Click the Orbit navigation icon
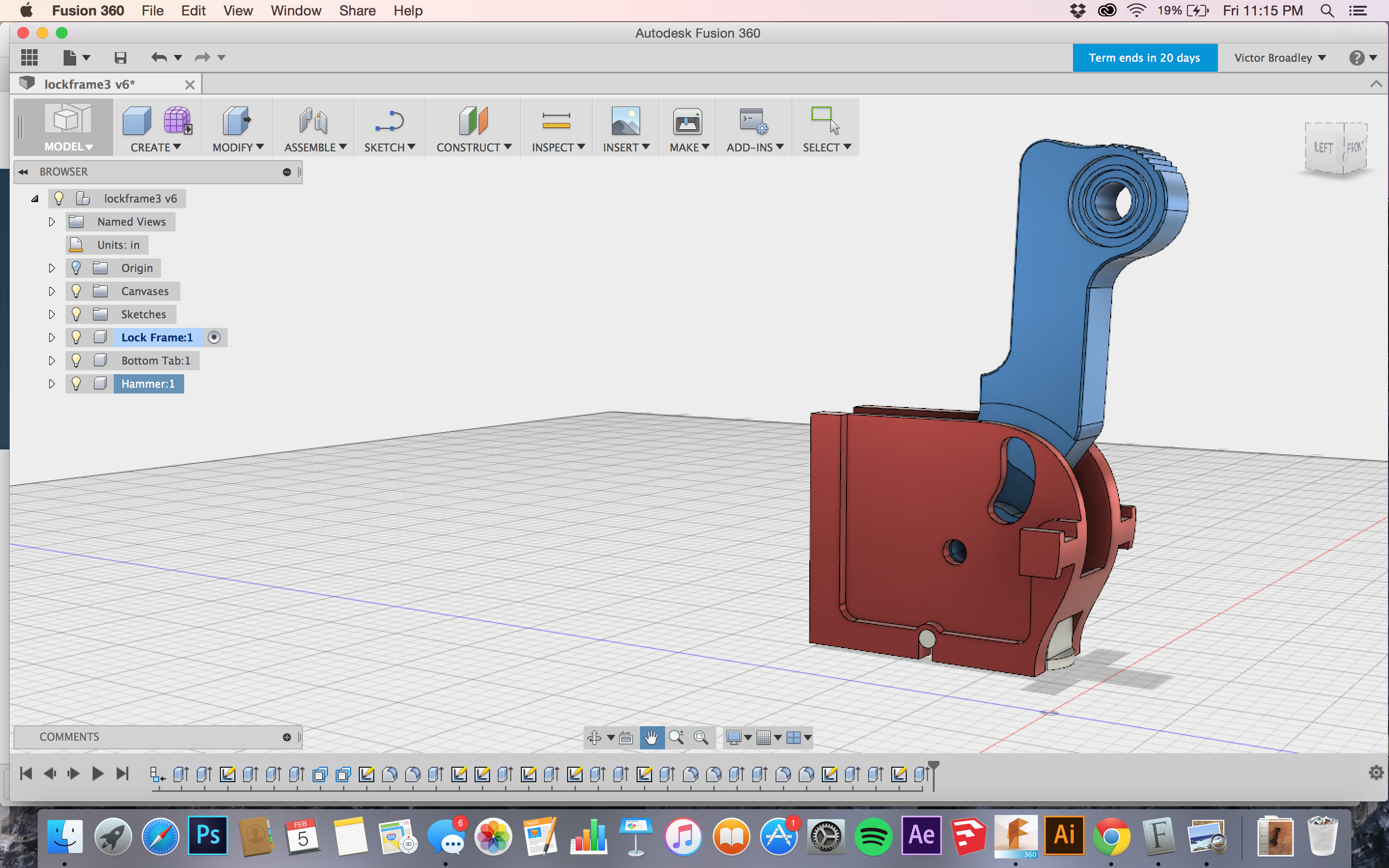This screenshot has height=868, width=1389. point(595,737)
